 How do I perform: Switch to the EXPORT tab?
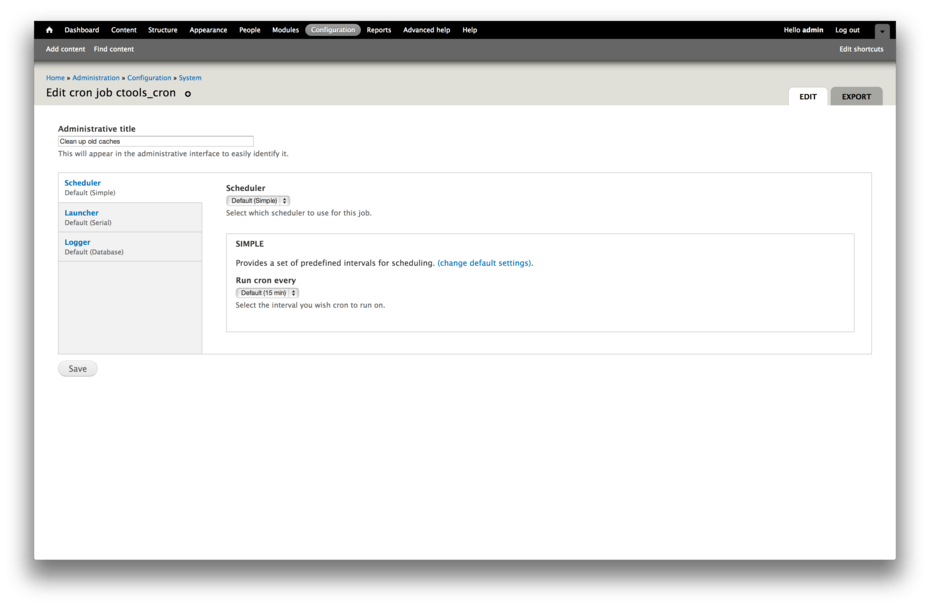coord(856,97)
